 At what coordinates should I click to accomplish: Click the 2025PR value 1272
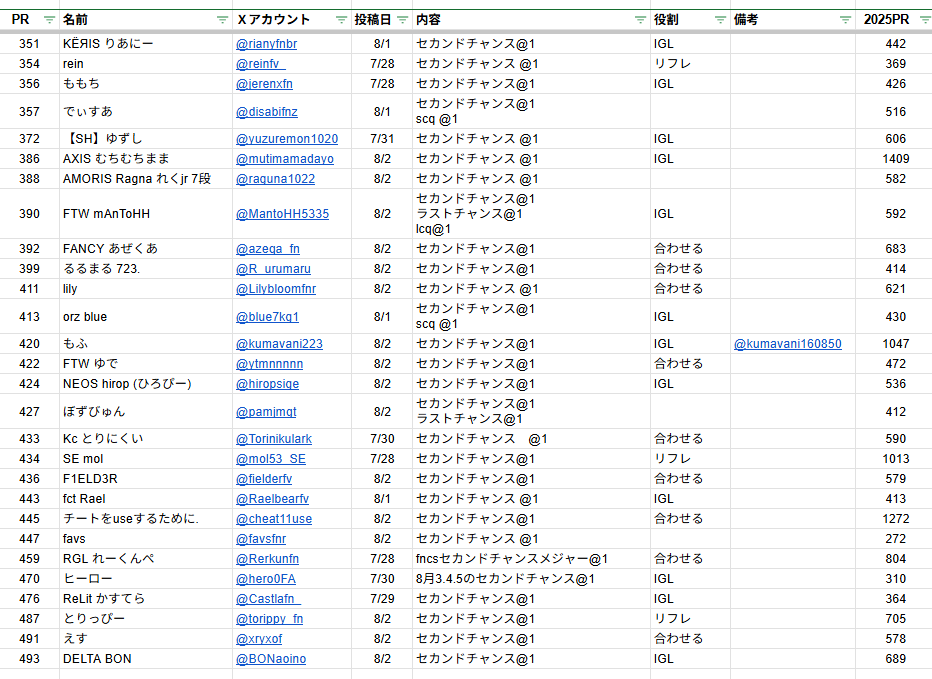click(896, 519)
